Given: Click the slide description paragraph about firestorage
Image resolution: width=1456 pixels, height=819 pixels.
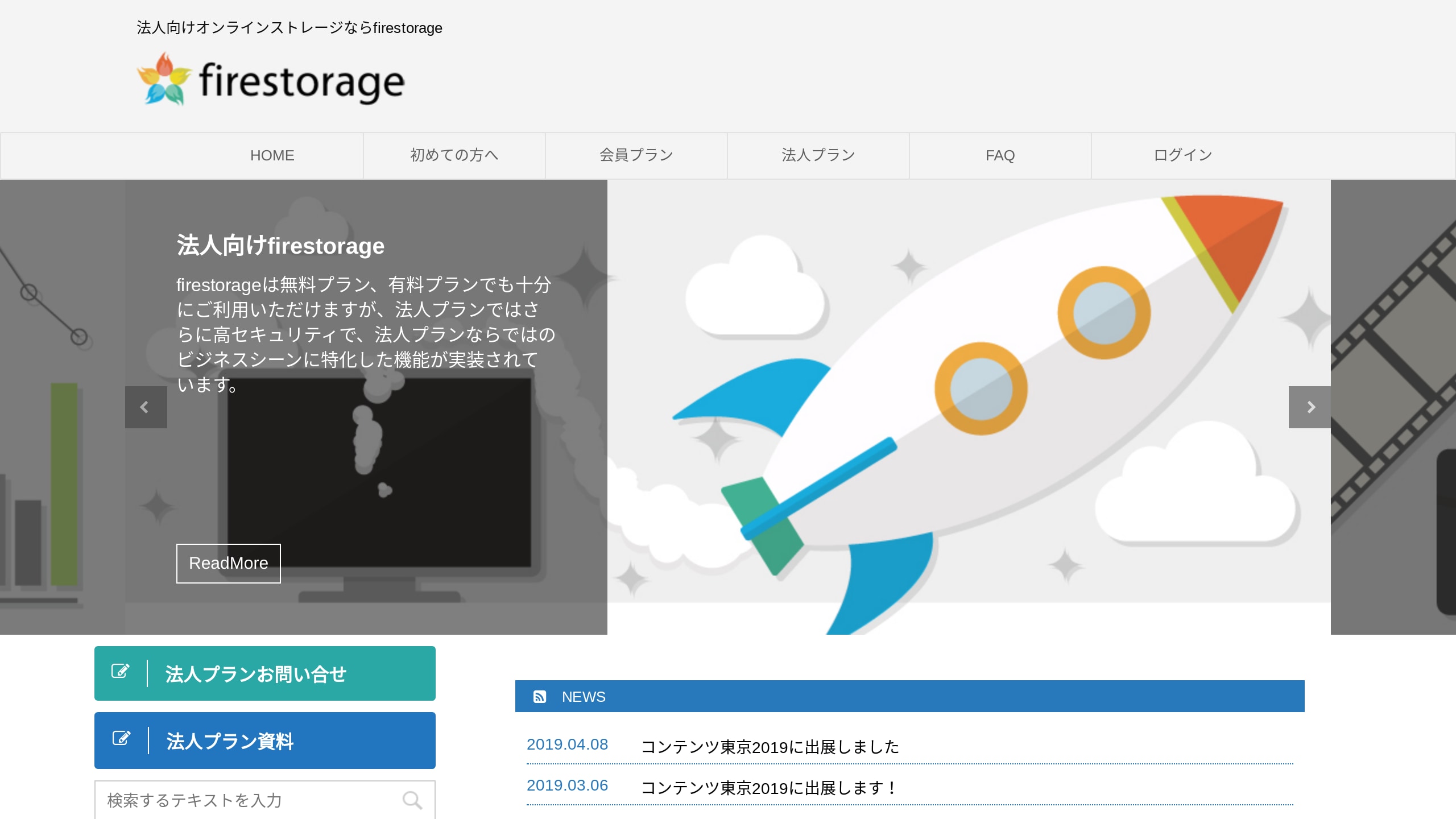Looking at the screenshot, I should (366, 334).
